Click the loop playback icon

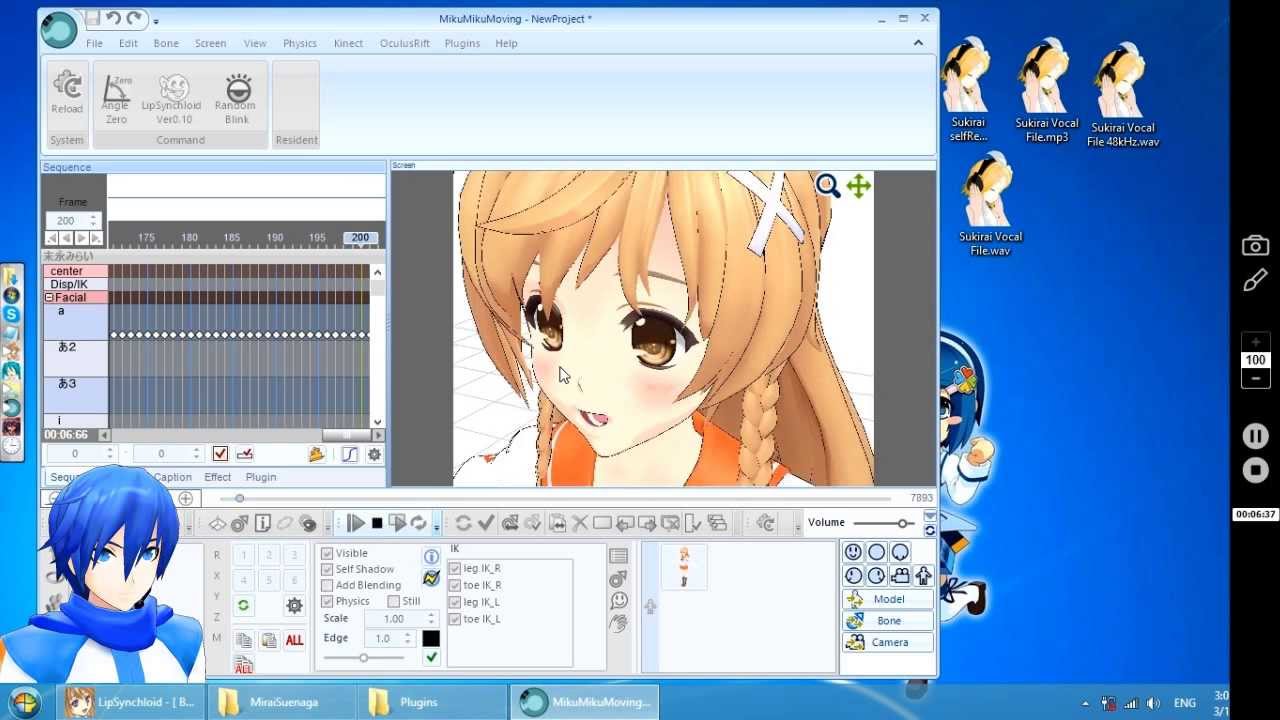tap(419, 523)
